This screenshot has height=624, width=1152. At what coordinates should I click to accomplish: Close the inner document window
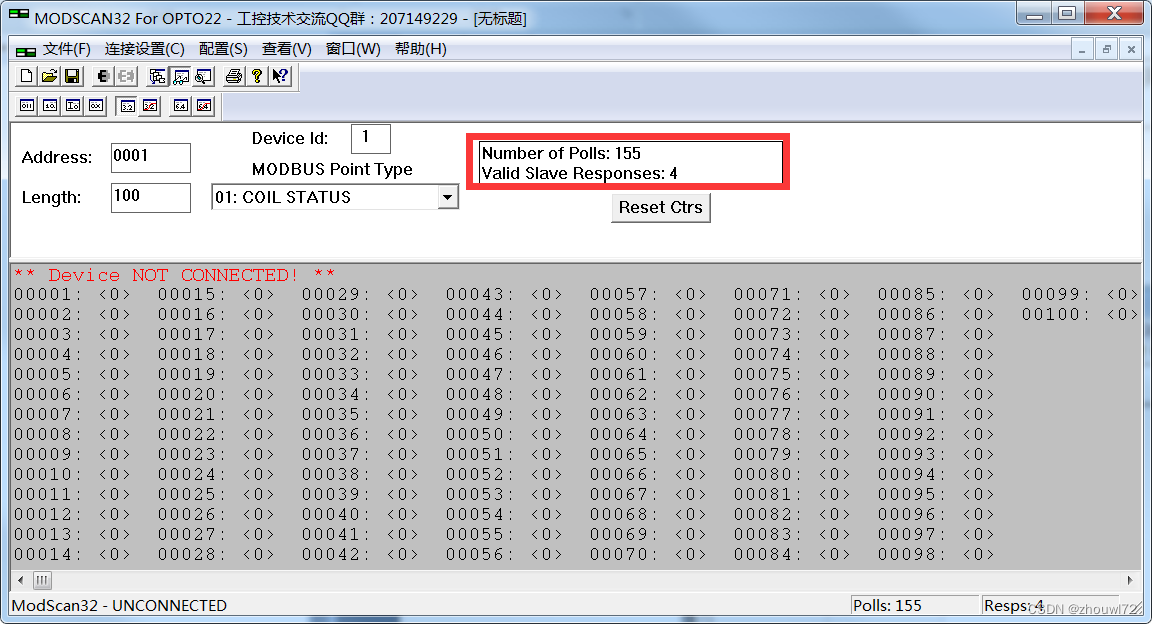1131,50
